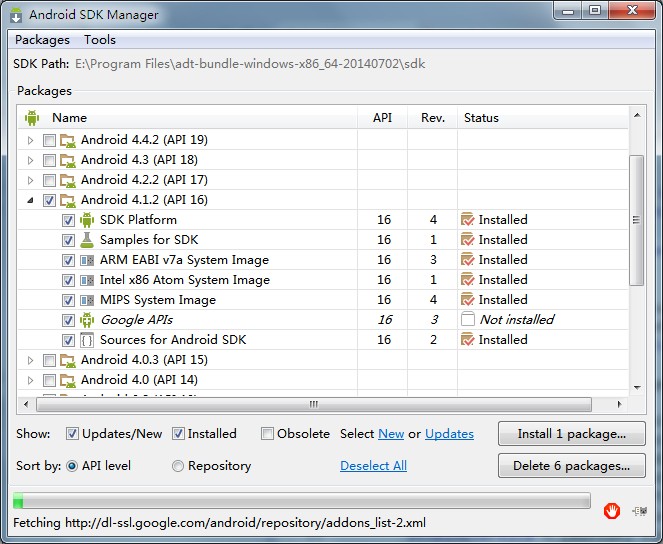
Task: Click the scroll left arrow of package list
Action: click(x=26, y=405)
